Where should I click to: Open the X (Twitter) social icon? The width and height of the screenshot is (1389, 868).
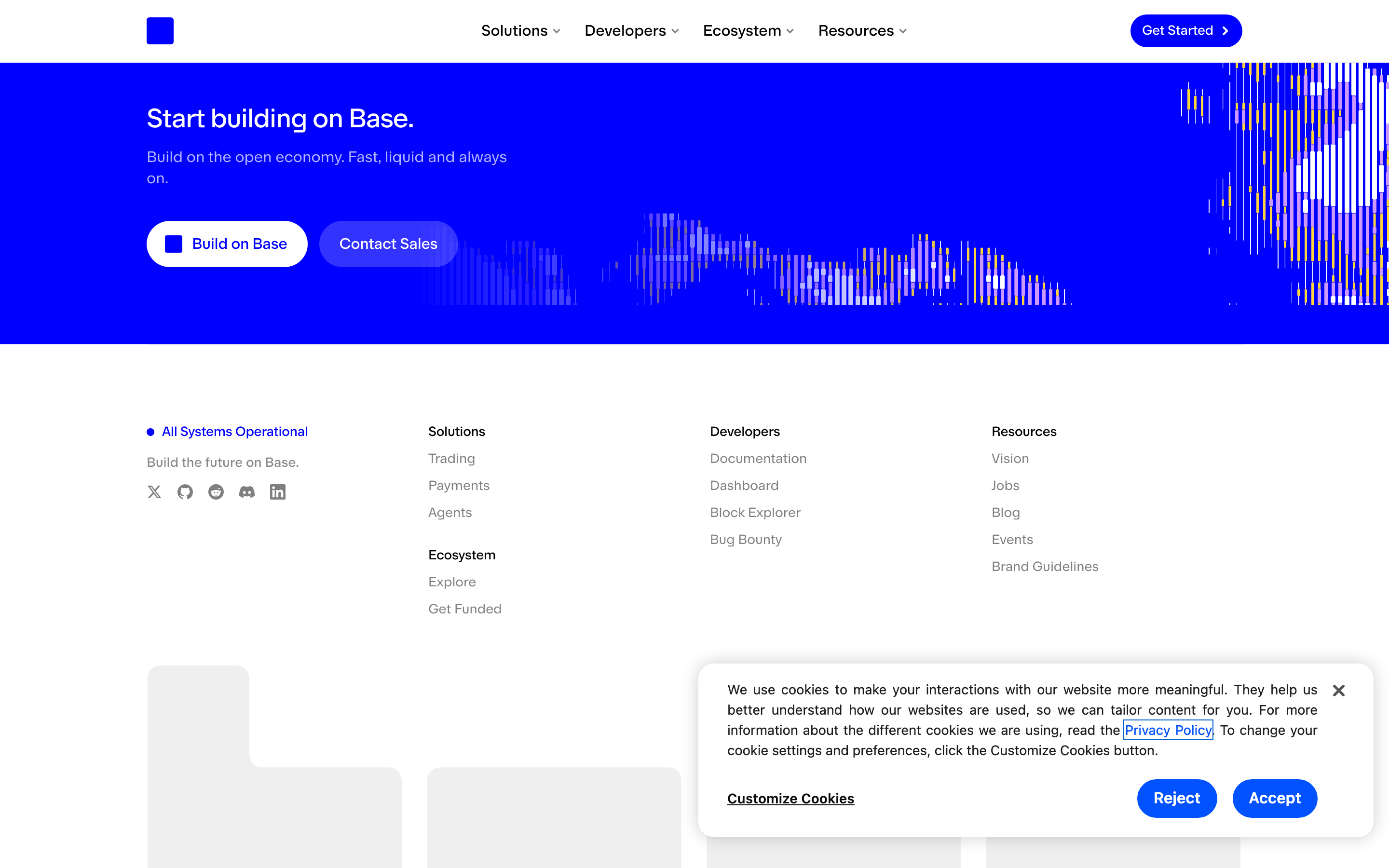pyautogui.click(x=154, y=492)
